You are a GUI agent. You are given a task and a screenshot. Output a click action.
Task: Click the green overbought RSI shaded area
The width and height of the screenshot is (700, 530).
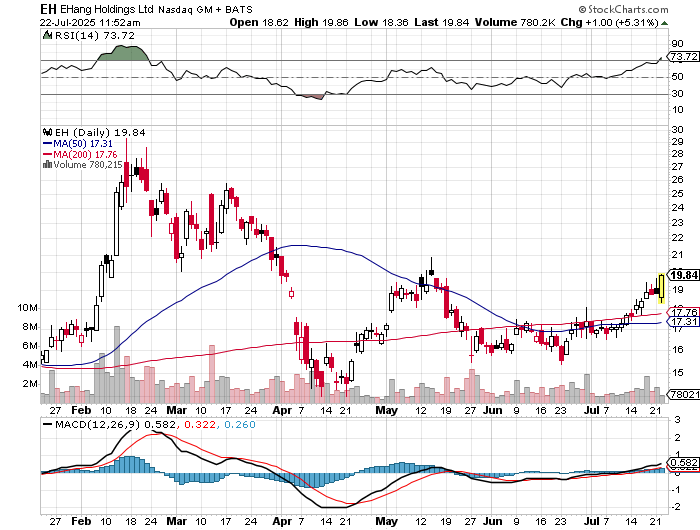(x=123, y=53)
